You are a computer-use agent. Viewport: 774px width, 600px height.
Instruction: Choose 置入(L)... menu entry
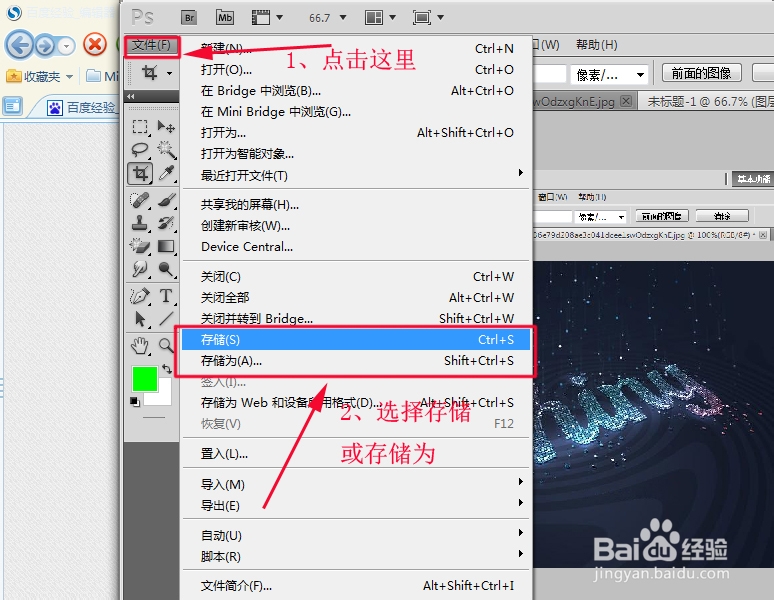point(355,453)
